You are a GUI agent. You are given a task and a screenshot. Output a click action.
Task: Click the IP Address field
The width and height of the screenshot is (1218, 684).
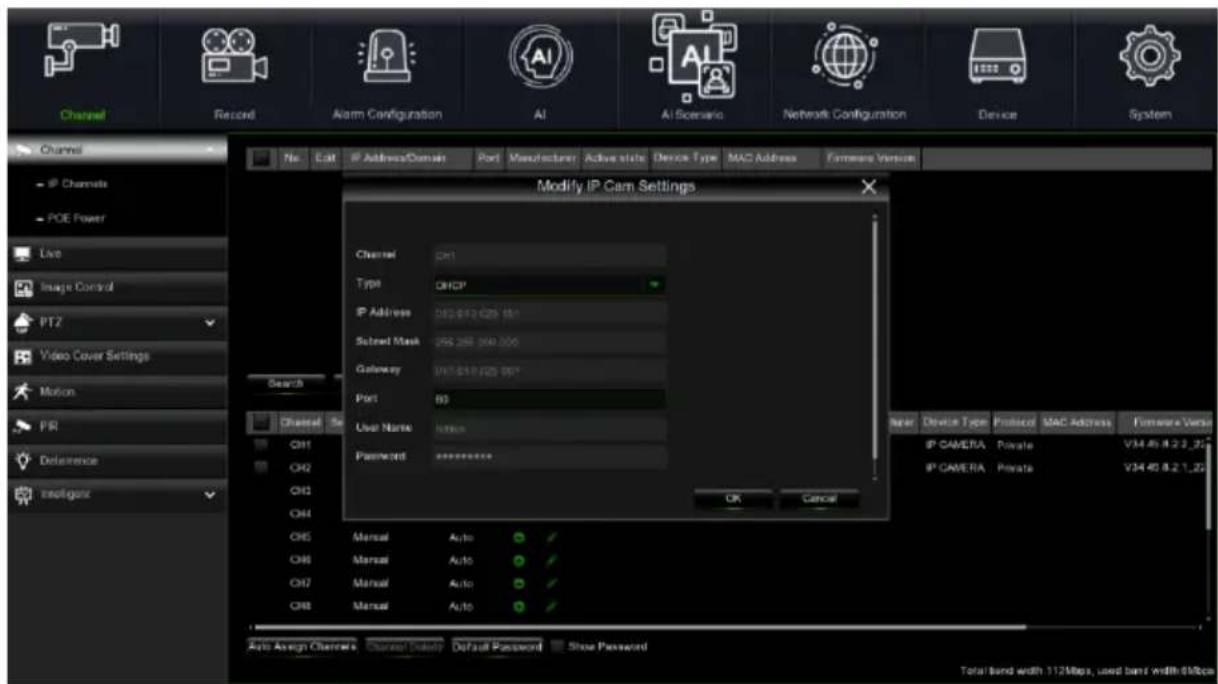coord(548,313)
